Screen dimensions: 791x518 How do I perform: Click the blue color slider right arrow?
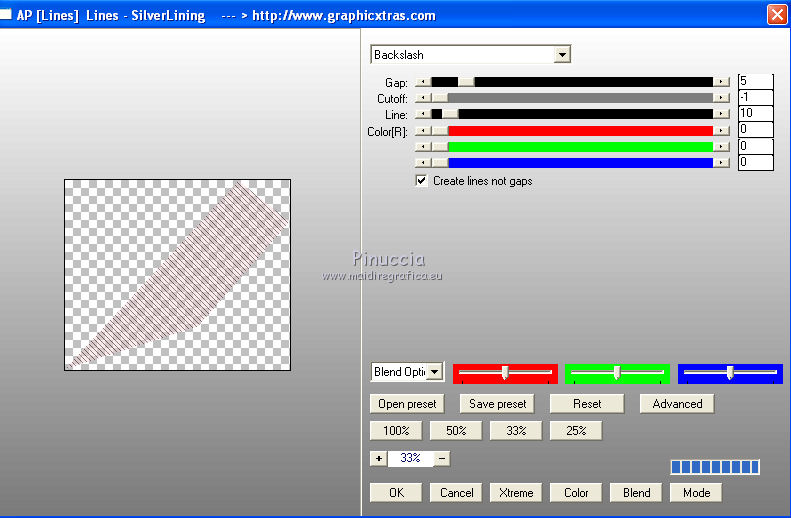(x=721, y=163)
